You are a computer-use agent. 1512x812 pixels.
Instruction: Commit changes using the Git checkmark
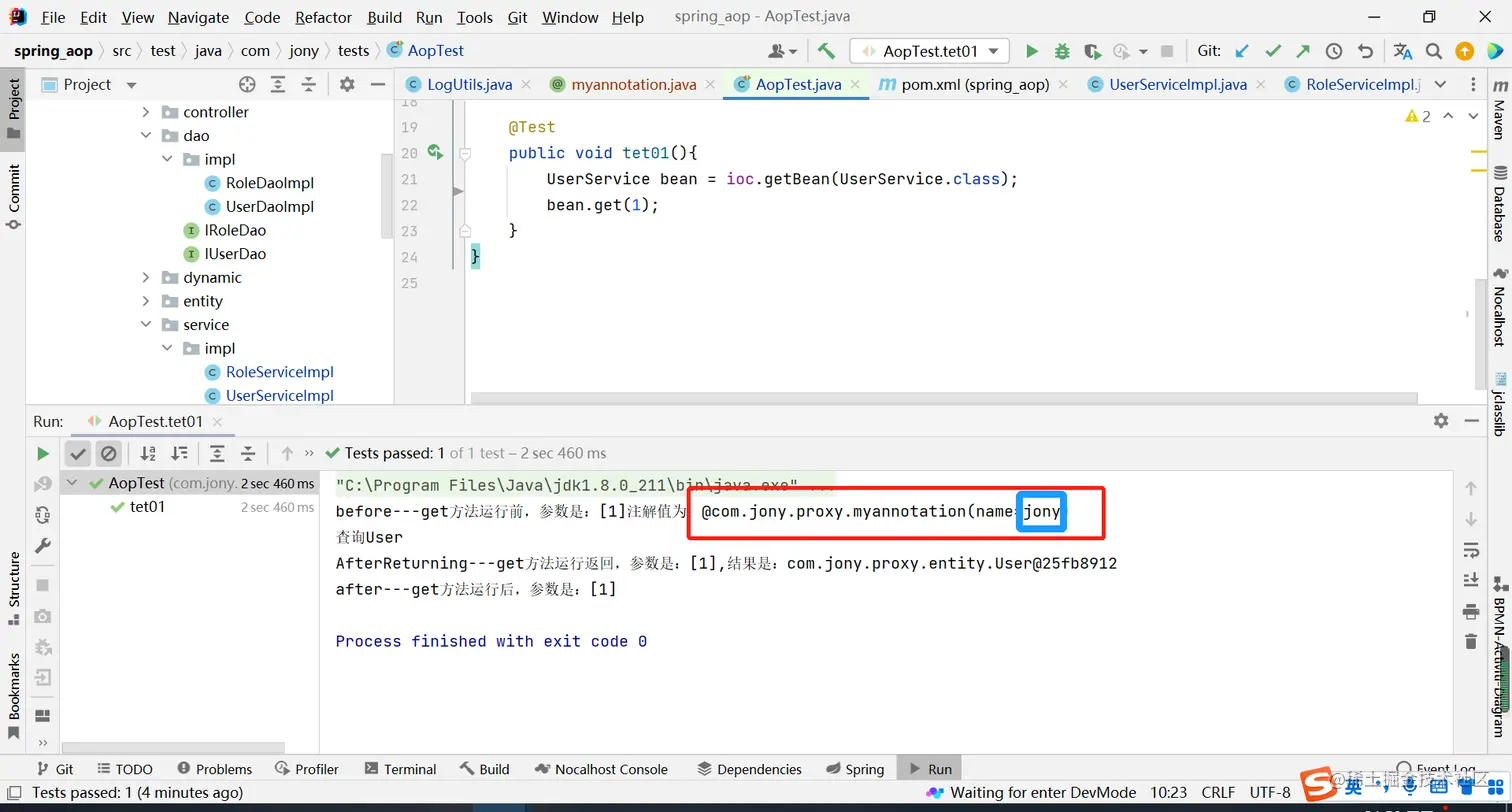coord(1273,51)
